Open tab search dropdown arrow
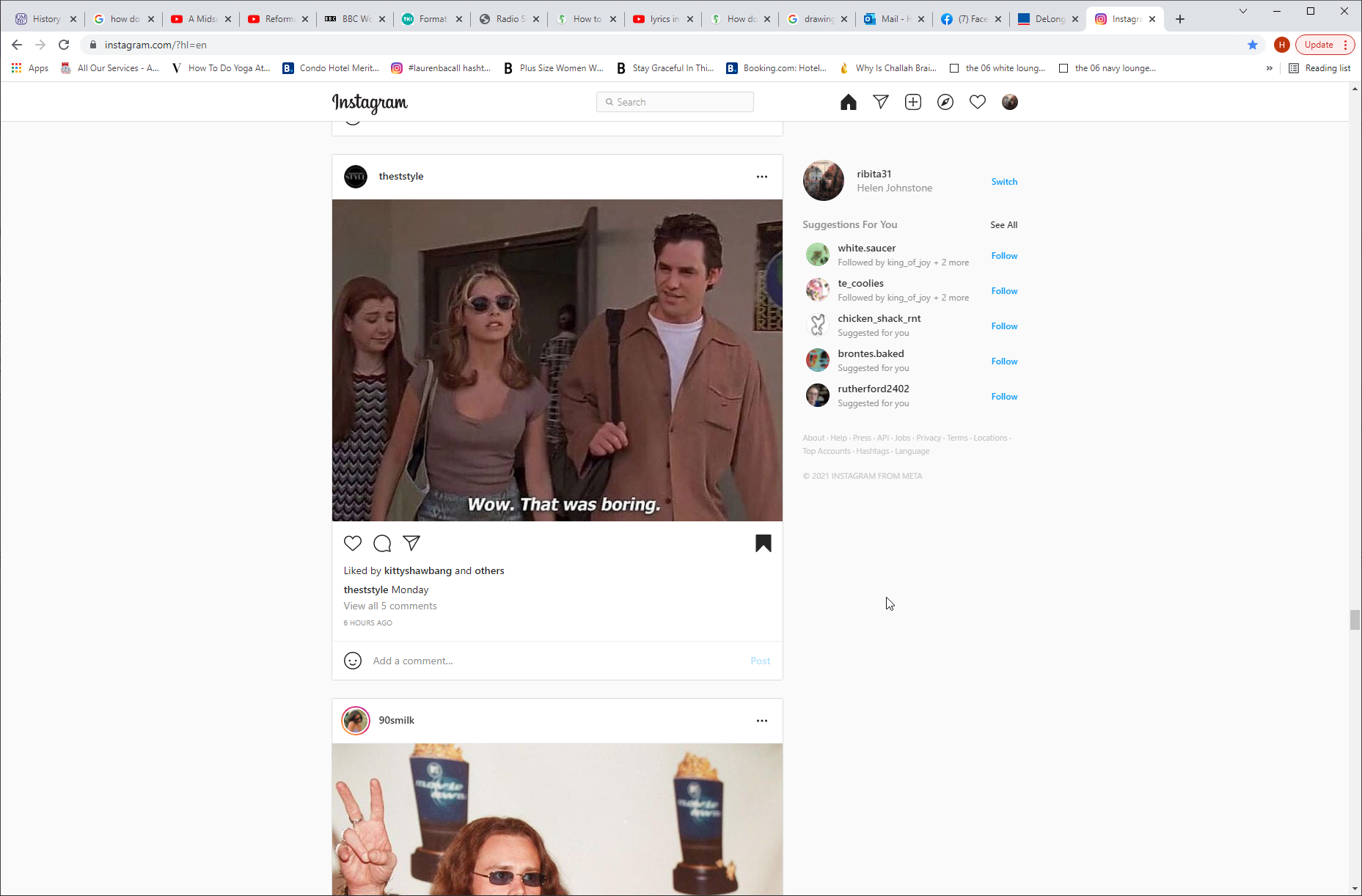This screenshot has width=1362, height=896. [1242, 11]
